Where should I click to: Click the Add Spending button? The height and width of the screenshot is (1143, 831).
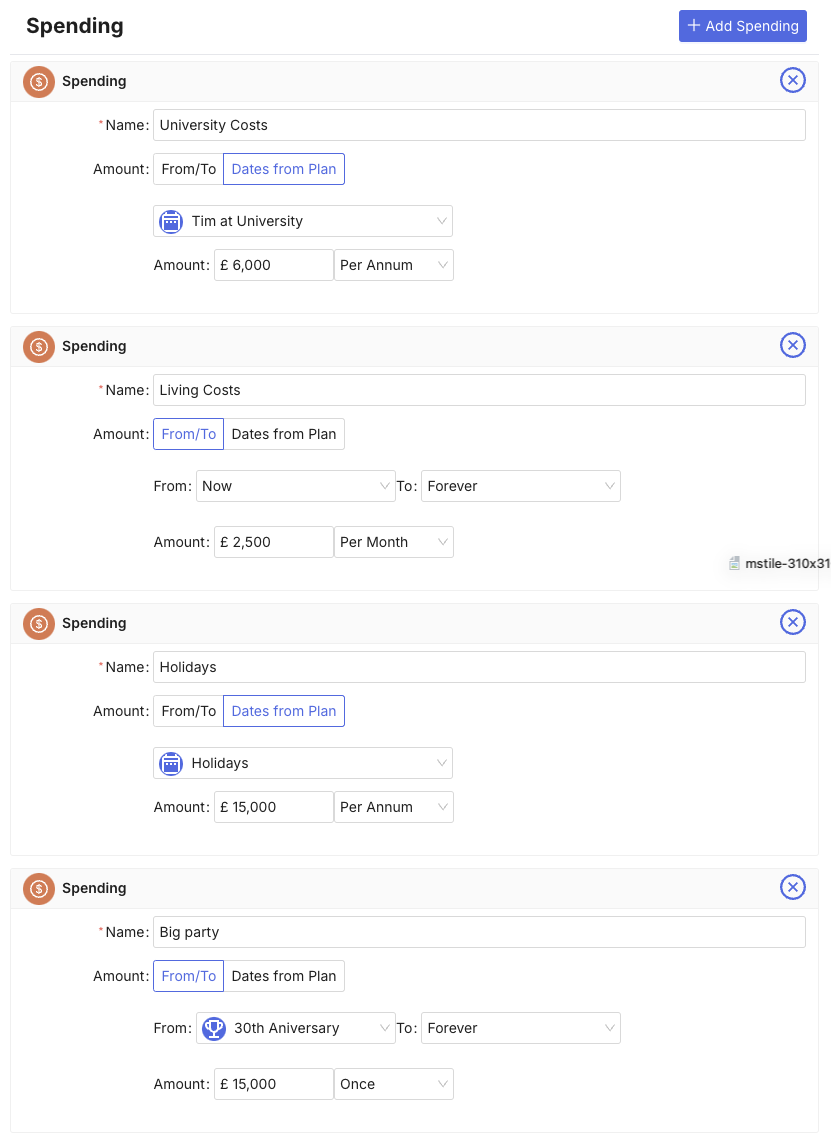point(742,26)
